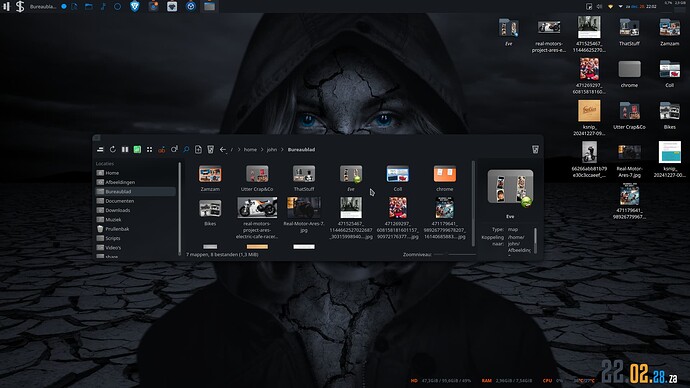Select Real-Motor-Ares-7.jpg in file manager

point(304,215)
